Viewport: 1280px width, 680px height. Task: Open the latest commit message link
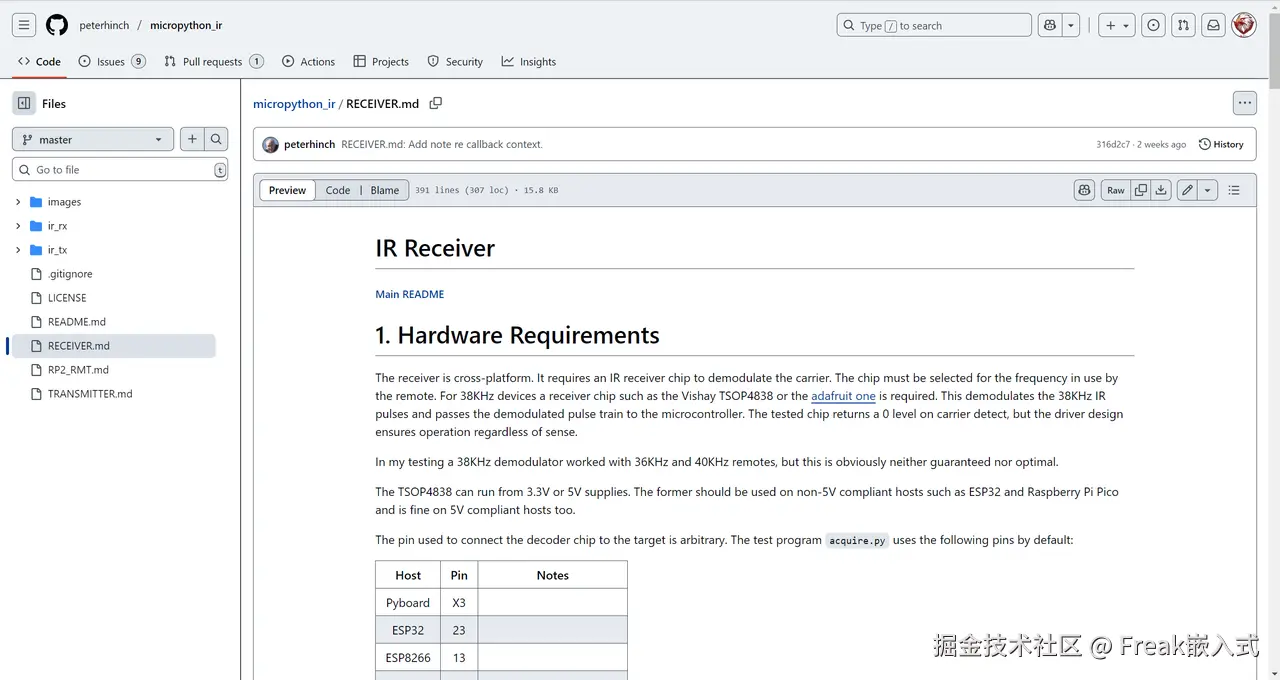pyautogui.click(x=442, y=144)
